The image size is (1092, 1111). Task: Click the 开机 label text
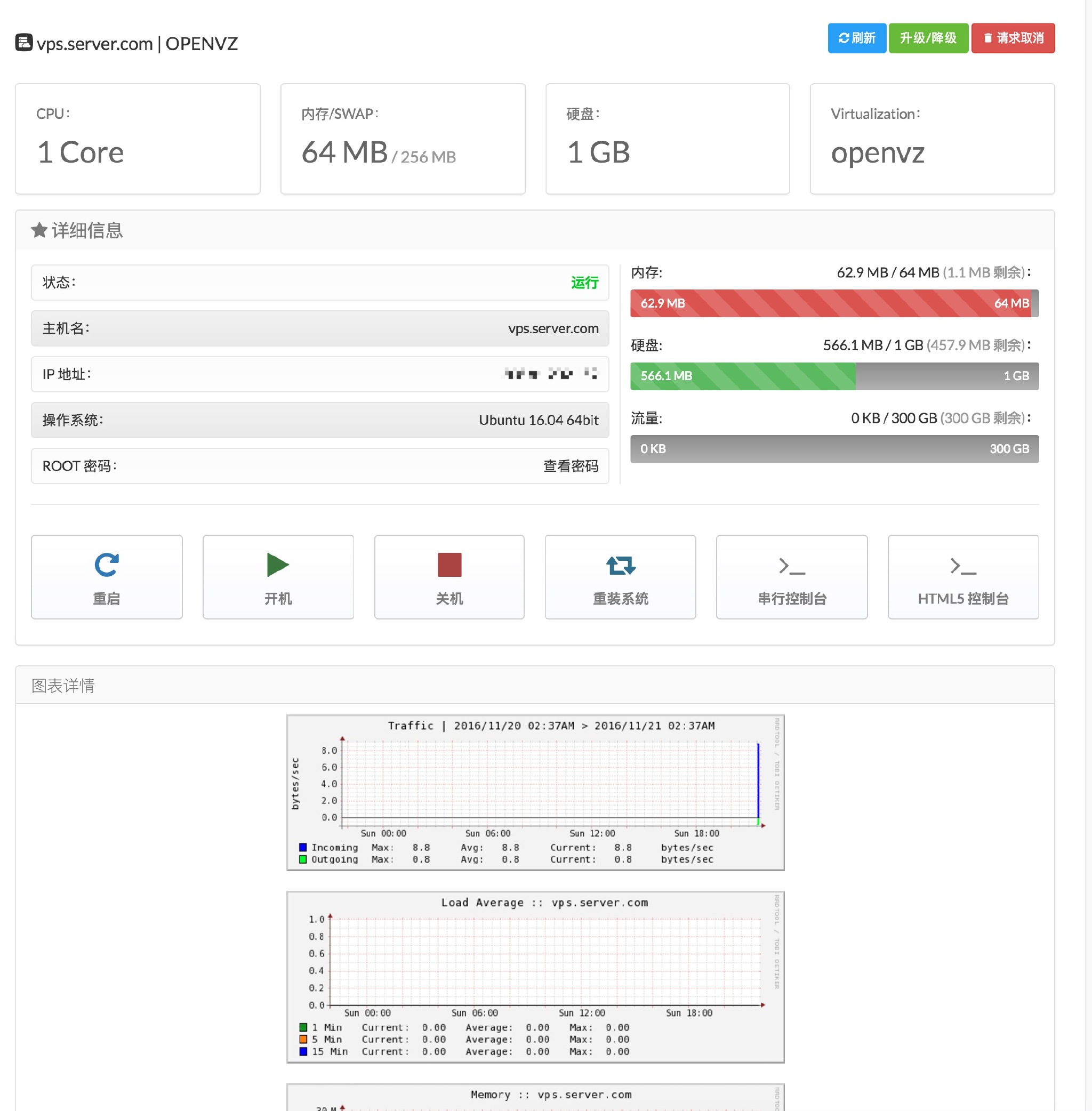tap(278, 598)
